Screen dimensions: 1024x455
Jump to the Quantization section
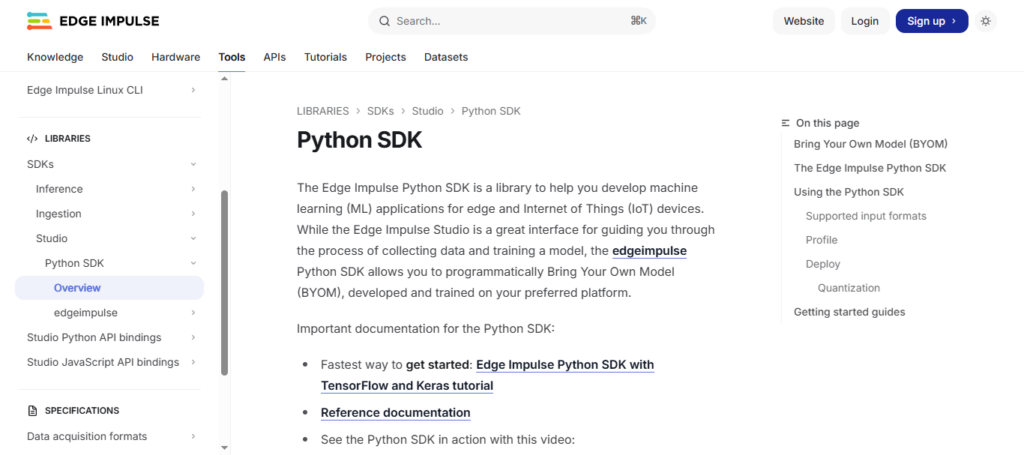(849, 288)
